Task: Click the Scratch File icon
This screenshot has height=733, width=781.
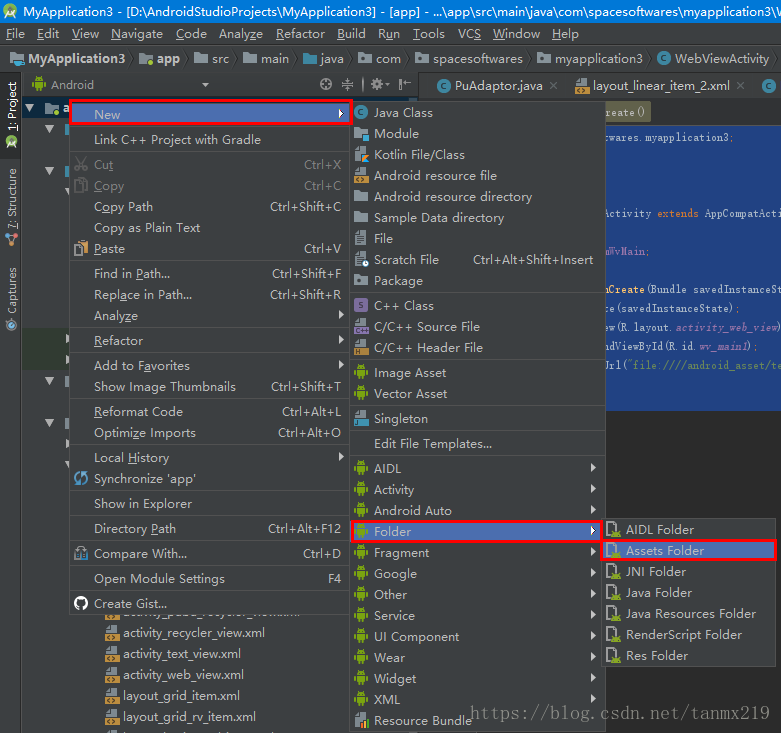Action: point(361,259)
